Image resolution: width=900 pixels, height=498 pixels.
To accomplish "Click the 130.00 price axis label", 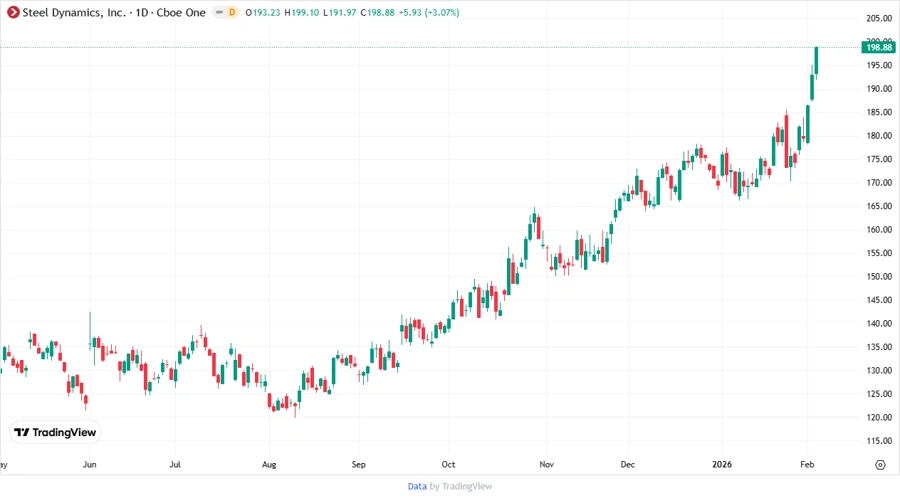I will pyautogui.click(x=879, y=371).
